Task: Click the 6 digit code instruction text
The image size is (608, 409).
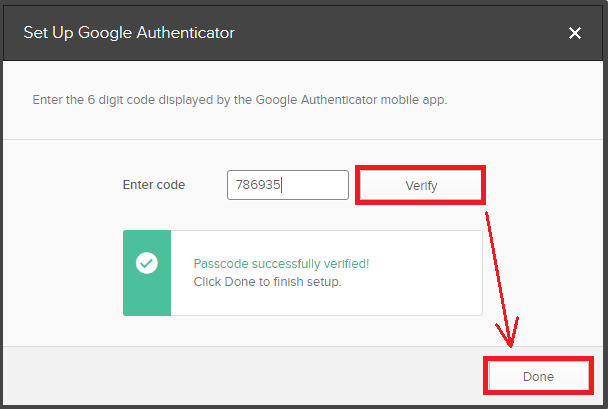Action: pos(240,100)
